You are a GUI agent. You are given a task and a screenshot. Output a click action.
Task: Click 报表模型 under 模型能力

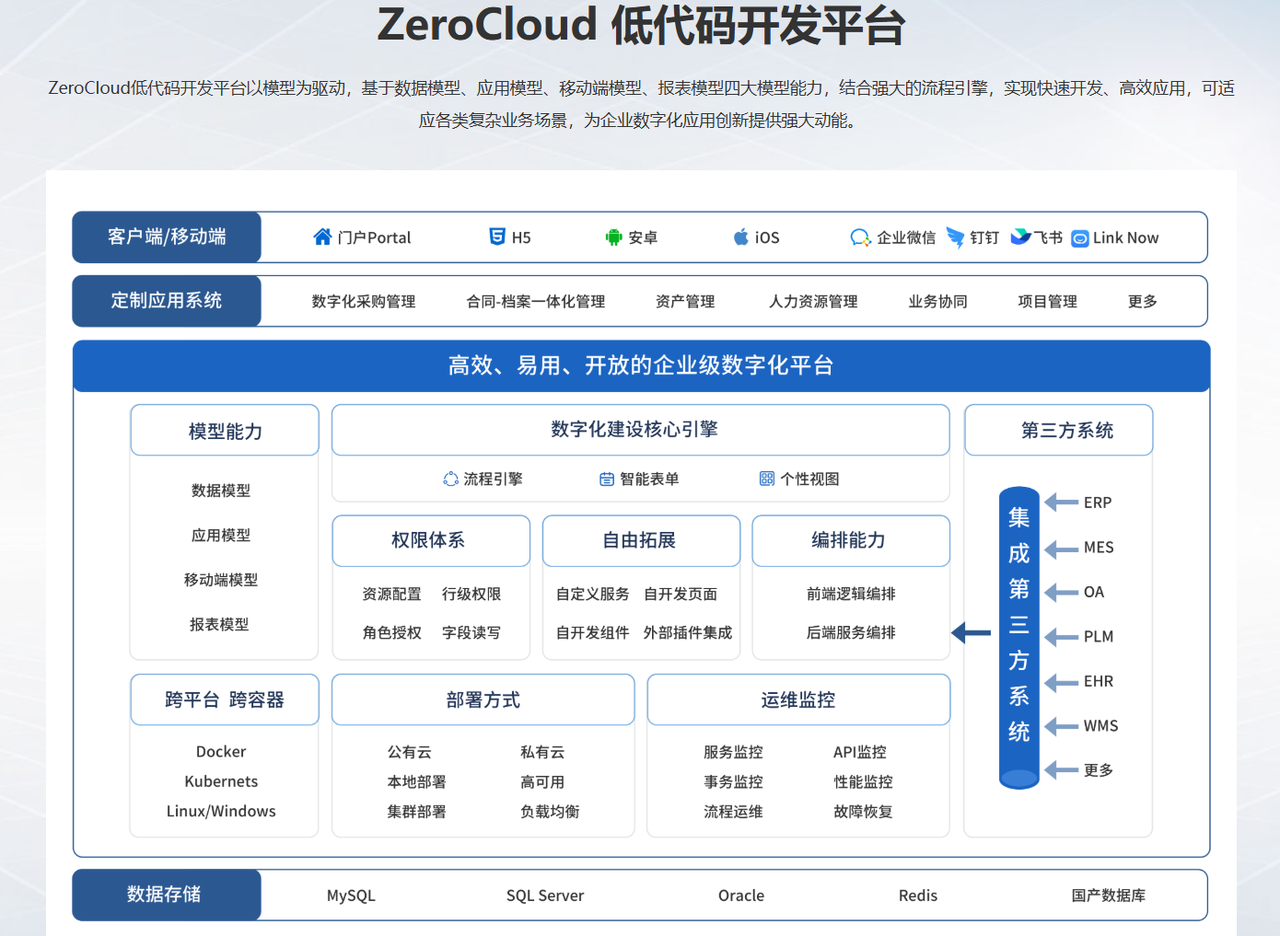tap(220, 624)
